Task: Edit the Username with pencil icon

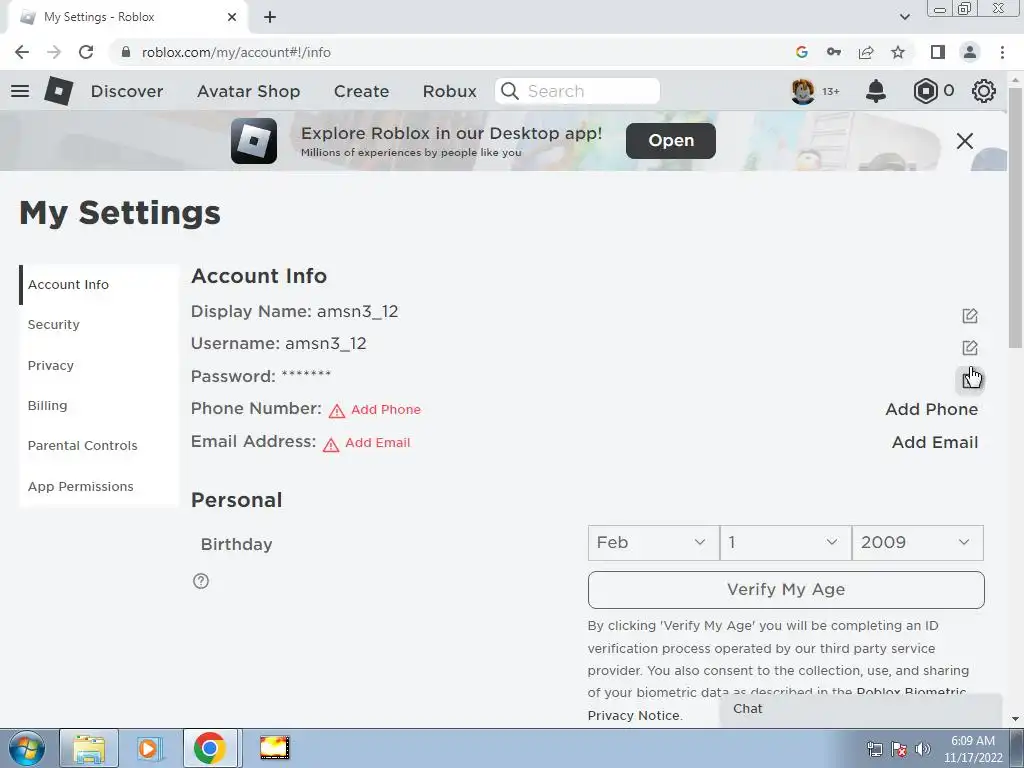Action: (970, 348)
